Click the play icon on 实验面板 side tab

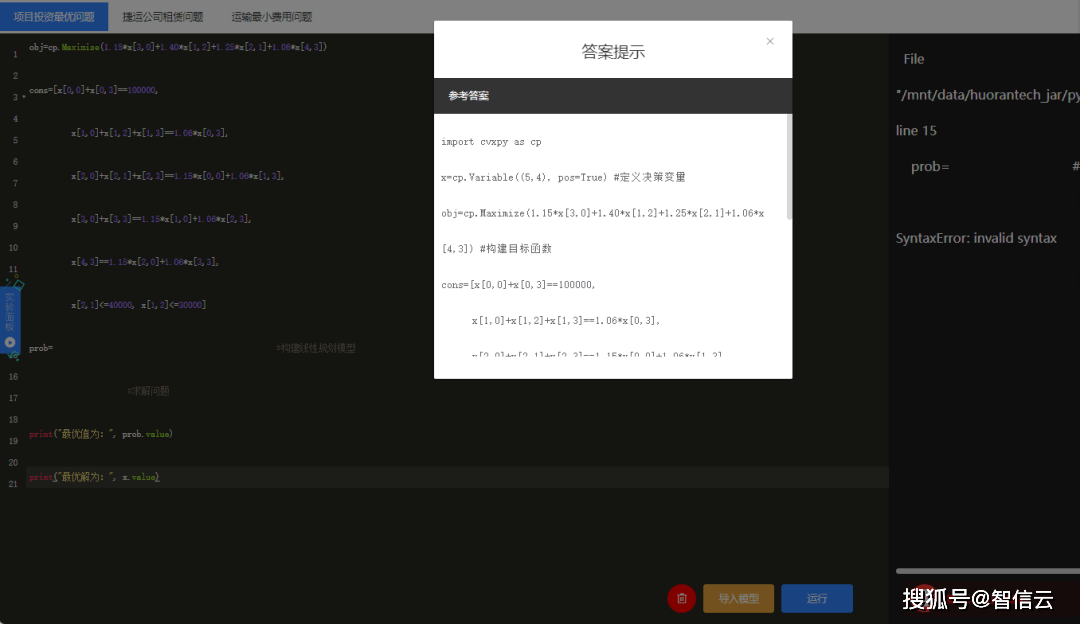tap(10, 342)
